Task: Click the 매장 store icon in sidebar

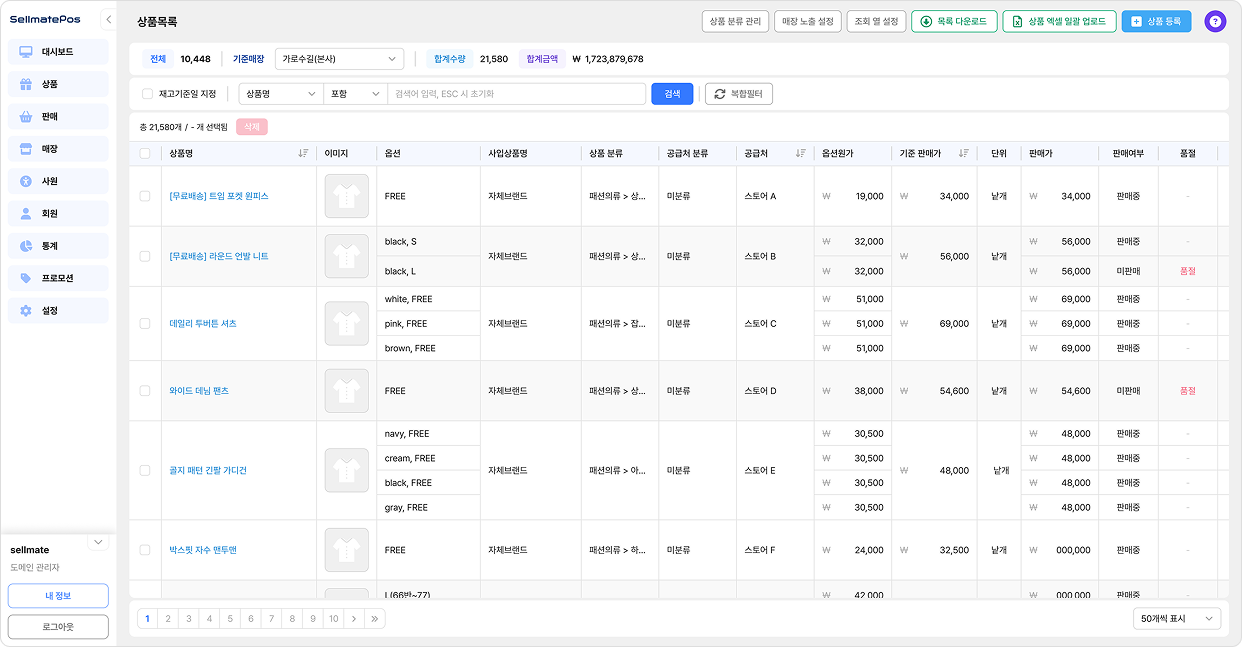Action: pos(26,149)
